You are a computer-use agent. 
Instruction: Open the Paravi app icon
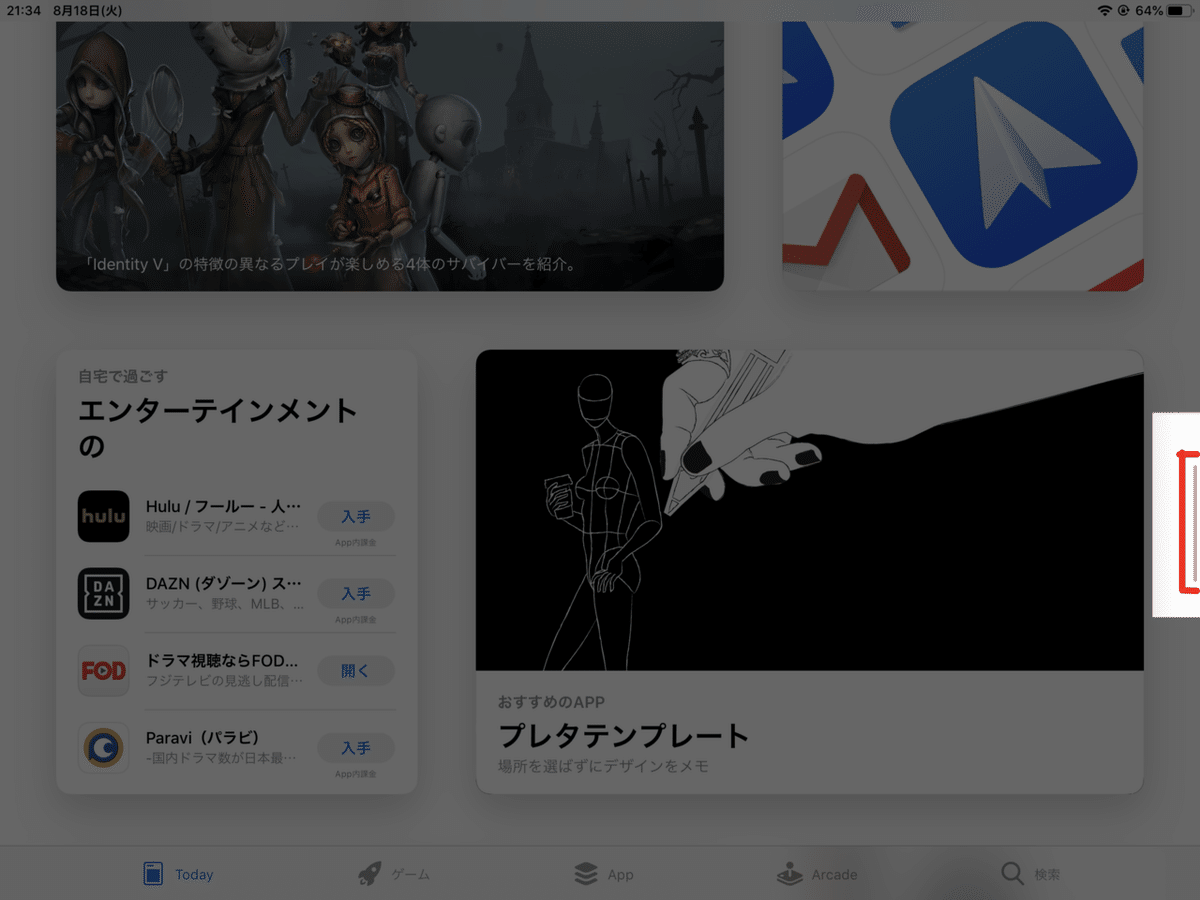point(103,748)
